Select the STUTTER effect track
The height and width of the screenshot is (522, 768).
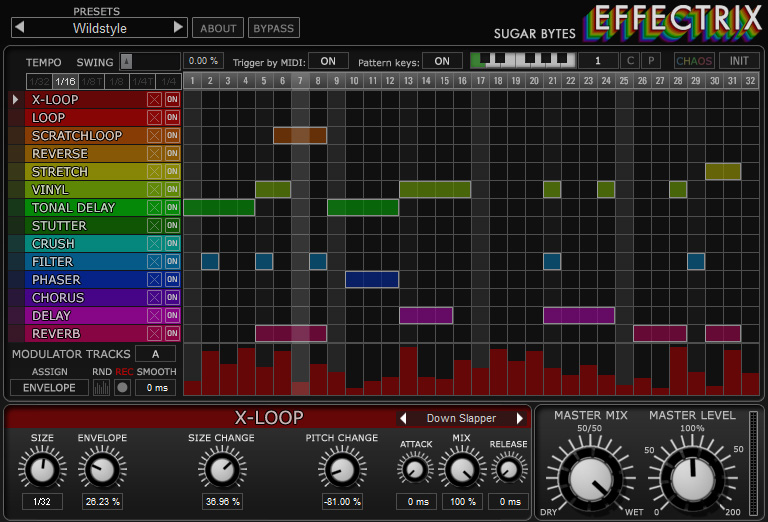pos(60,226)
